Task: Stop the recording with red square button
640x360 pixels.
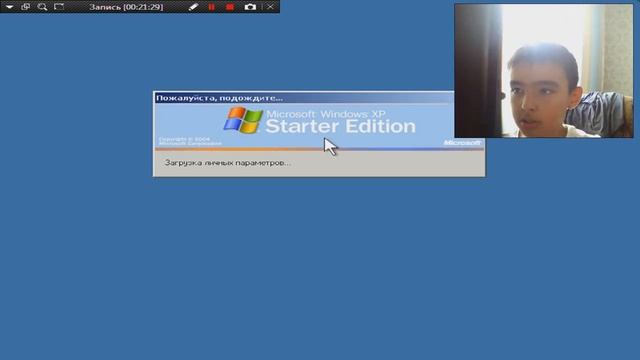Action: pyautogui.click(x=230, y=7)
